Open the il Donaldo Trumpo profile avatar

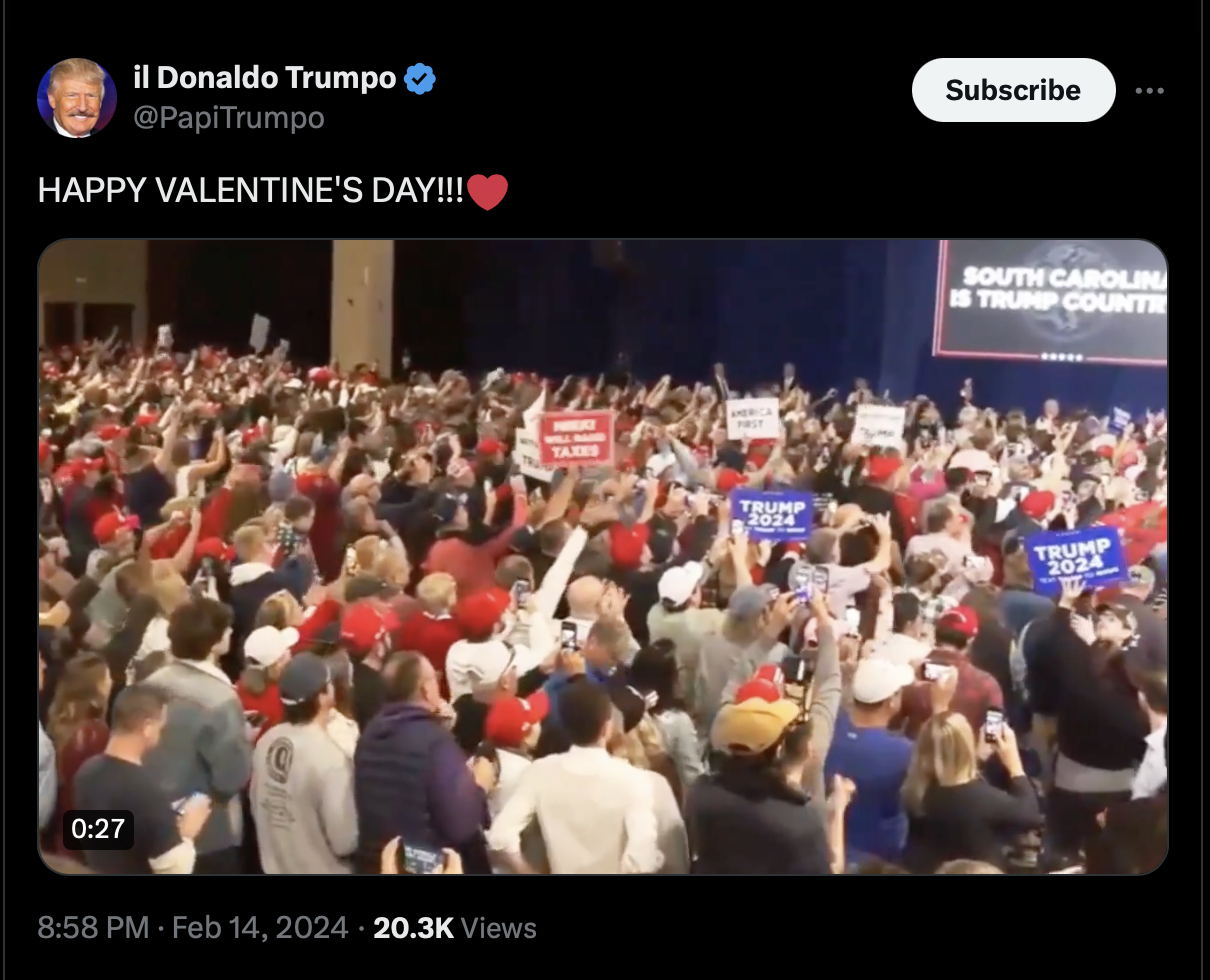(77, 98)
